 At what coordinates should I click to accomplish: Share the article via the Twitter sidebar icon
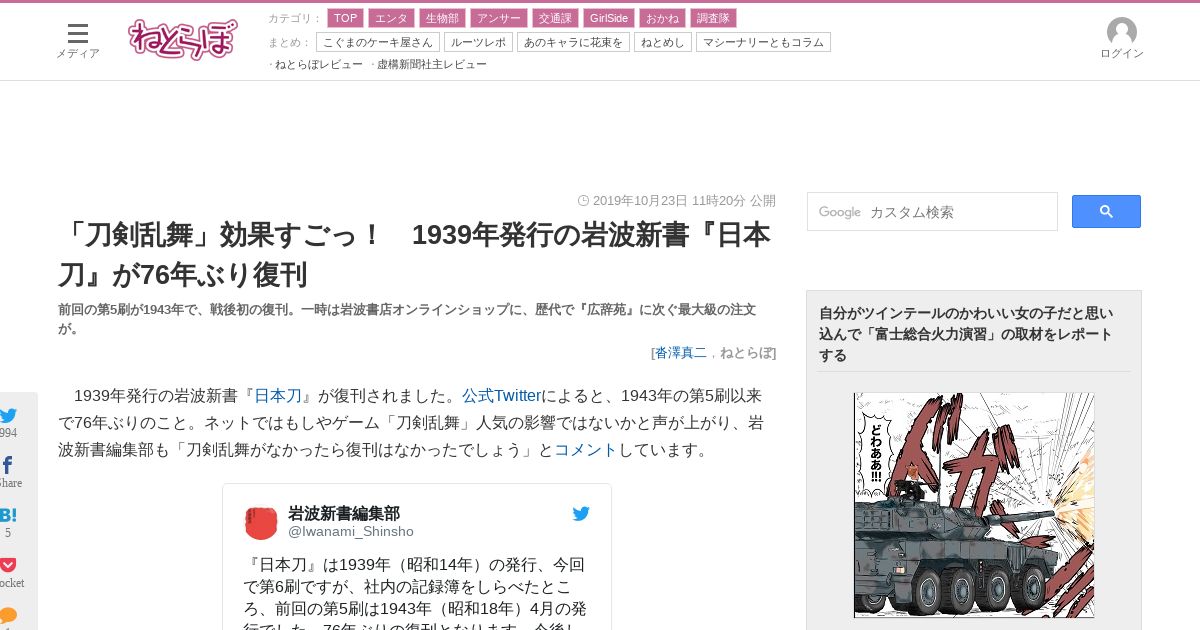point(8,415)
